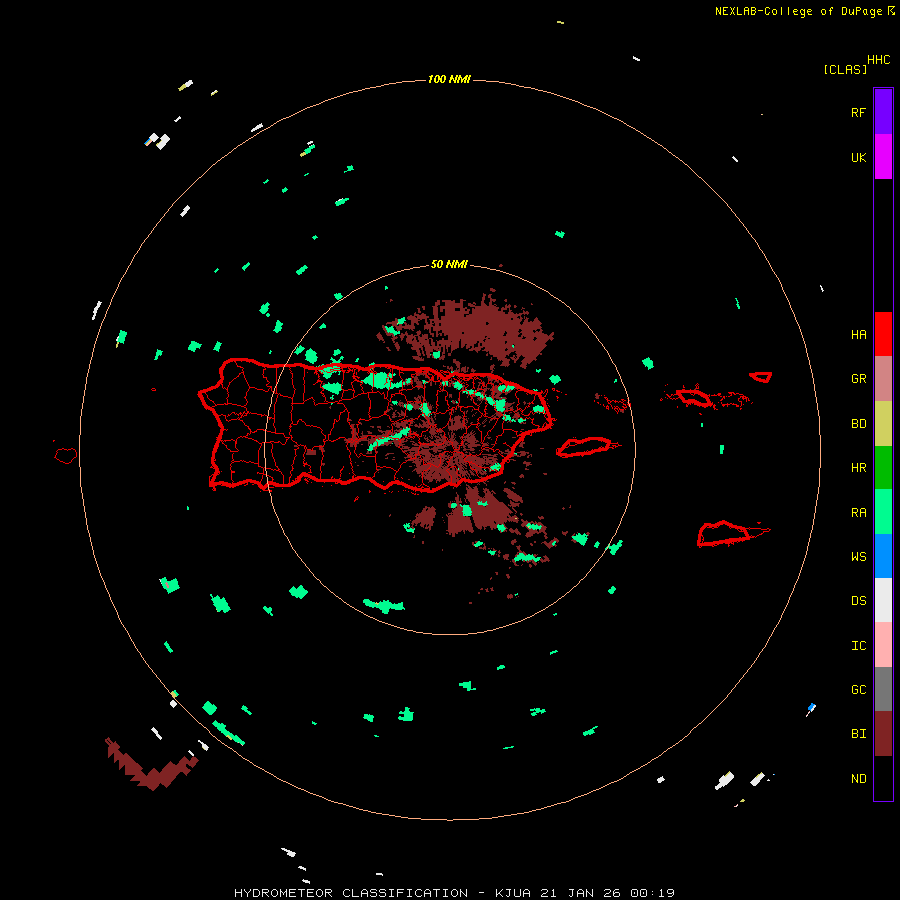Click the ND legend label
Screen dimensions: 900x900
coord(859,779)
